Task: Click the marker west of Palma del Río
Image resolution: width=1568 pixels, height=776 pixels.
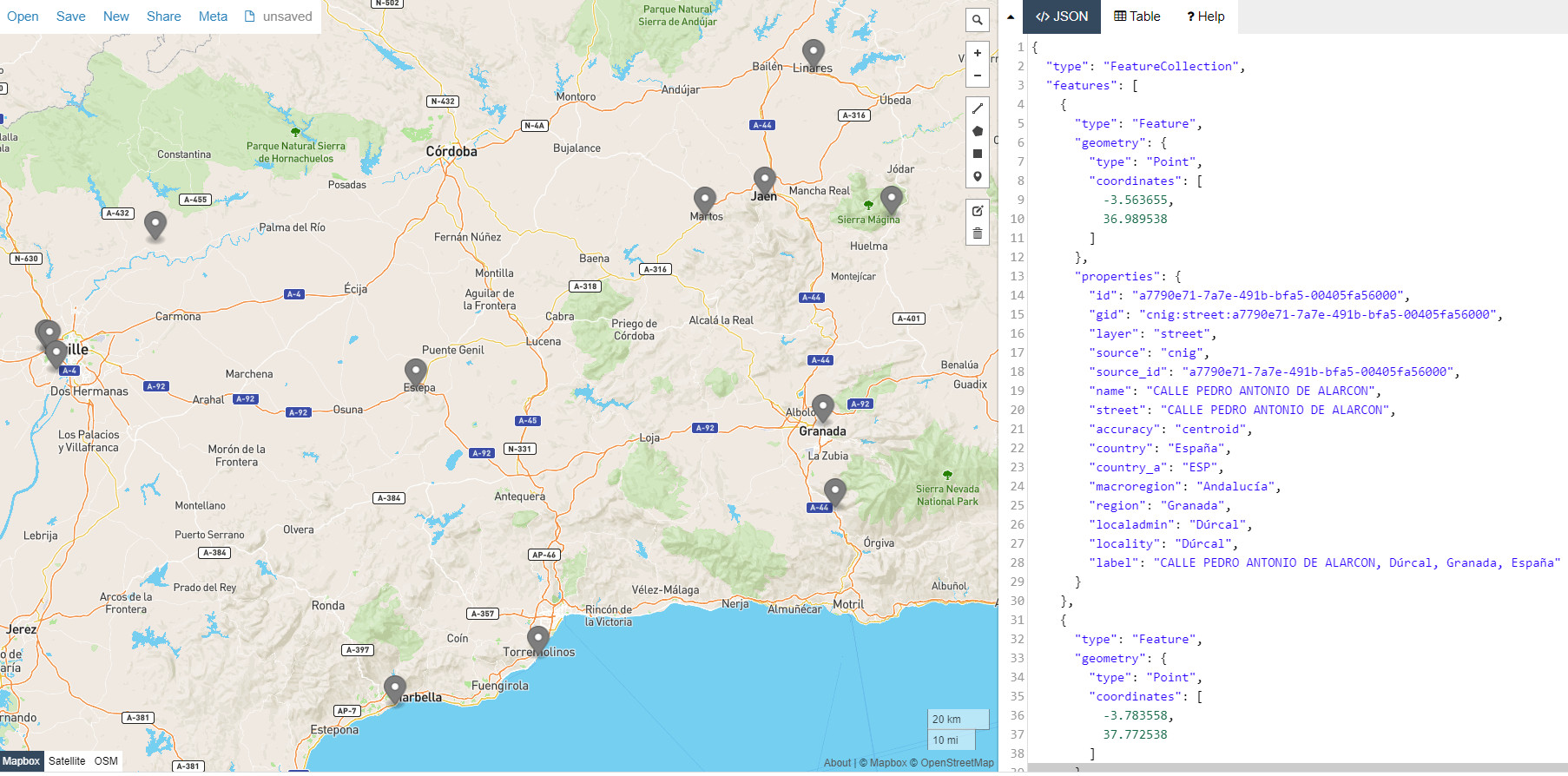Action: pos(155,226)
